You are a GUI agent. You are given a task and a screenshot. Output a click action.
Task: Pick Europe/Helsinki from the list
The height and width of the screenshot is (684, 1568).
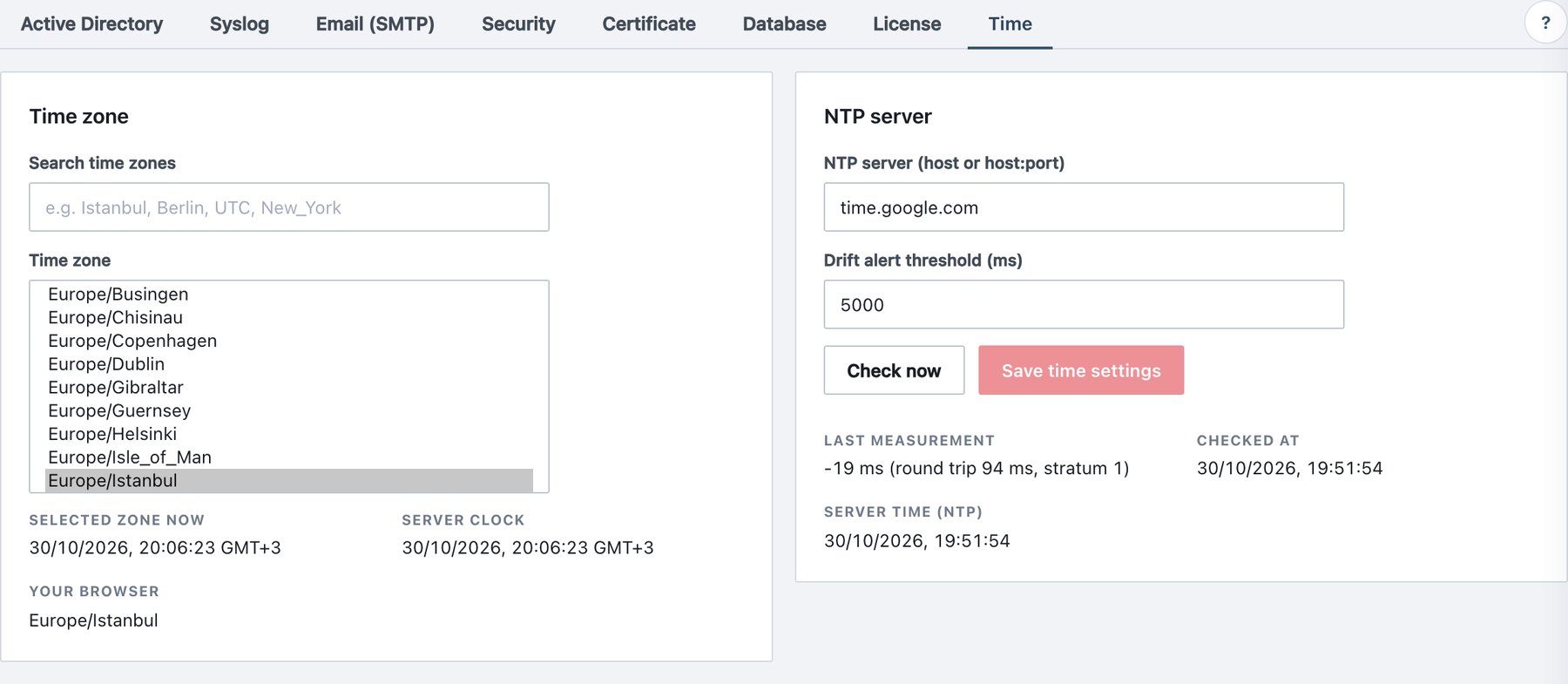pyautogui.click(x=289, y=434)
